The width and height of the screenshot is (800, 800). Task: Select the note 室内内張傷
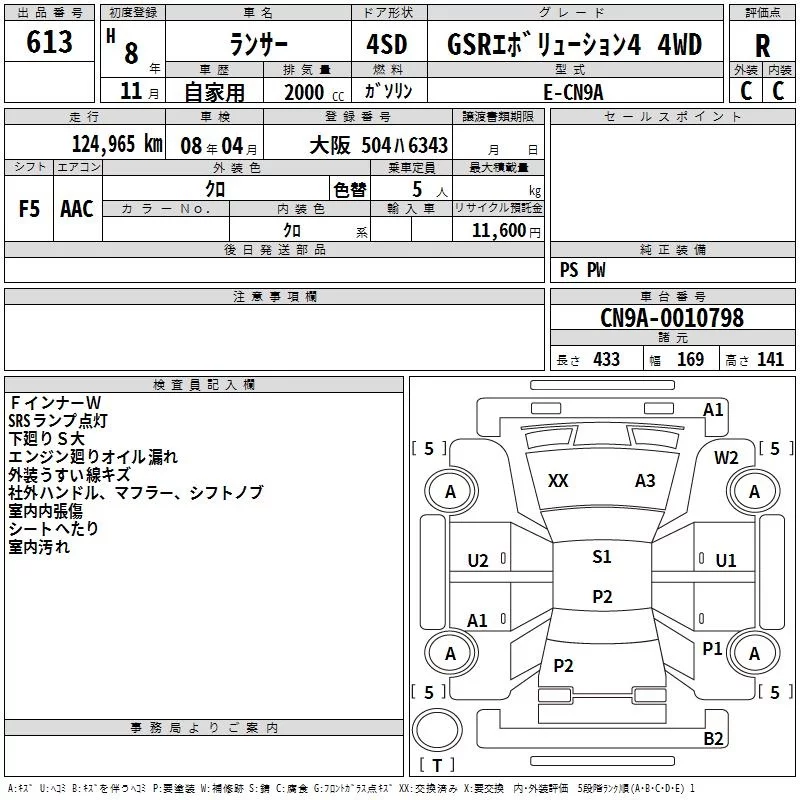45,511
